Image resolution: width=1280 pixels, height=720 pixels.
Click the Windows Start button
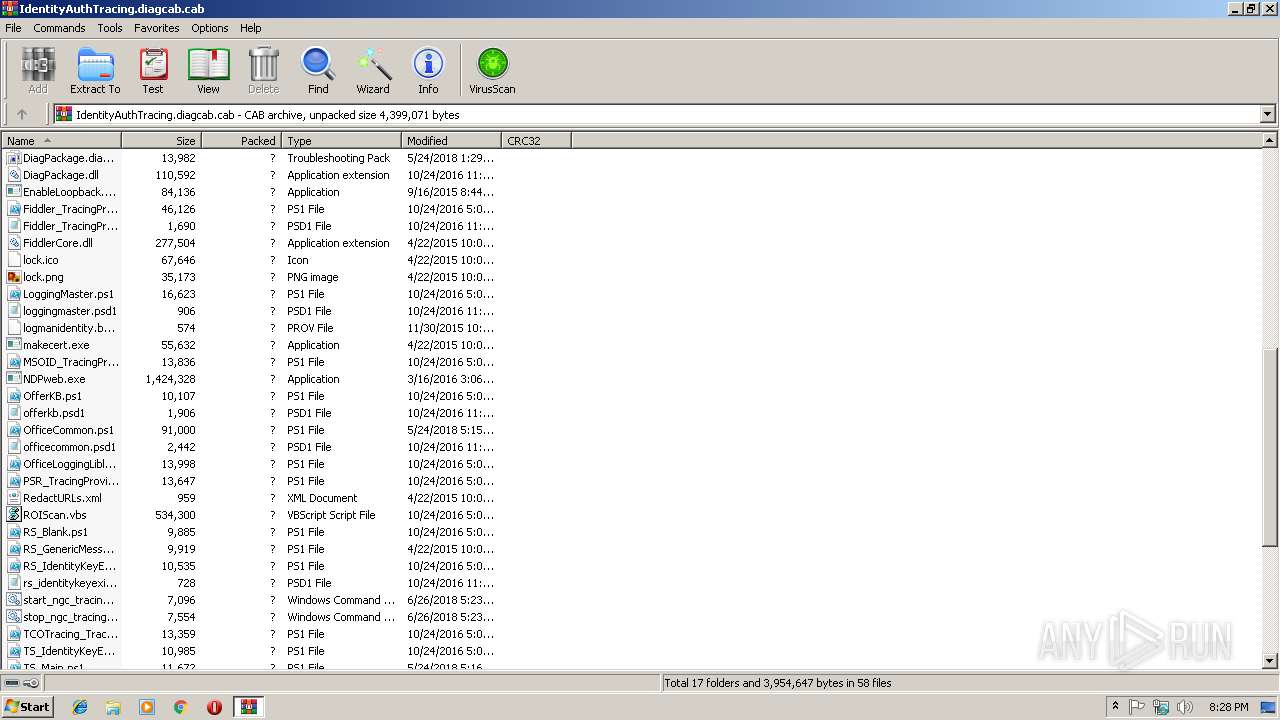pyautogui.click(x=28, y=706)
